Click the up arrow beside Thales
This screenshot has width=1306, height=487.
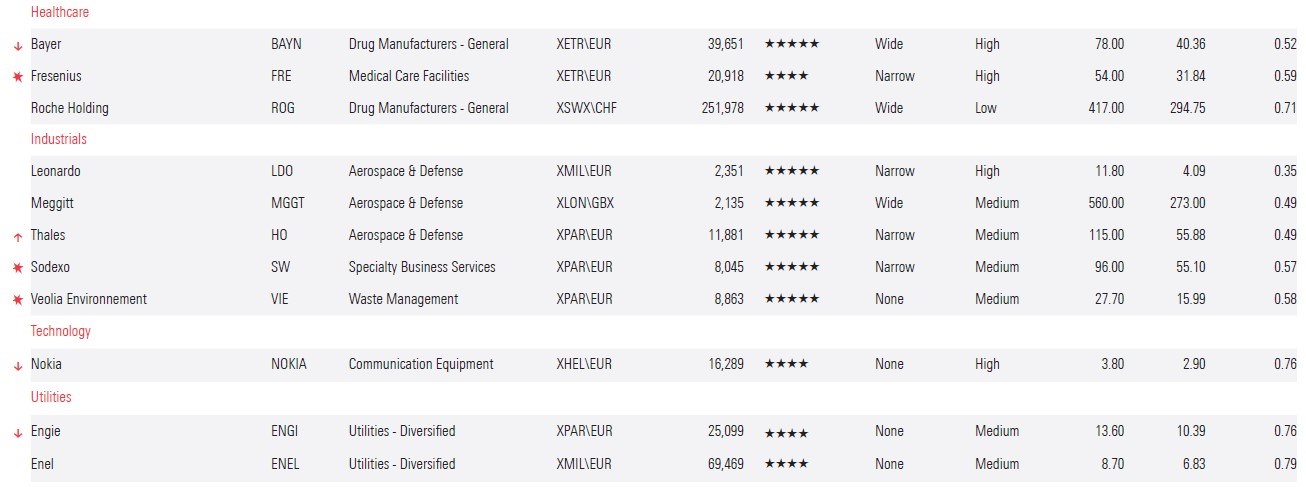click(x=17, y=237)
